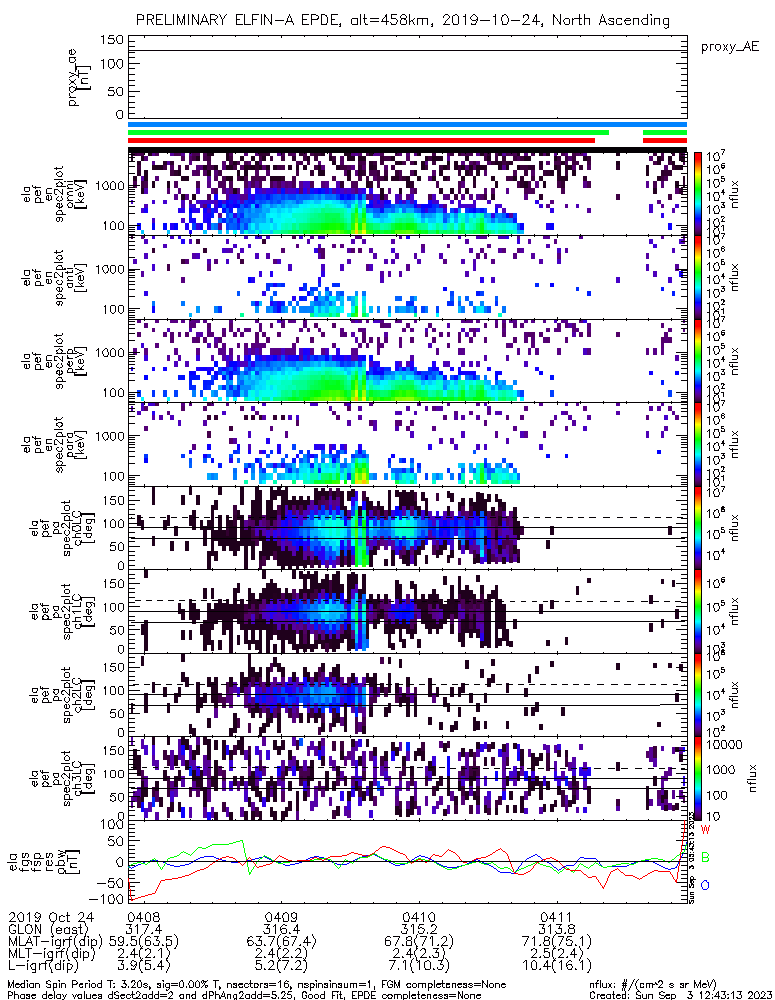The width and height of the screenshot is (775, 1000).
Task: Click the 'GLON (east)' row label
Action: pos(45,929)
